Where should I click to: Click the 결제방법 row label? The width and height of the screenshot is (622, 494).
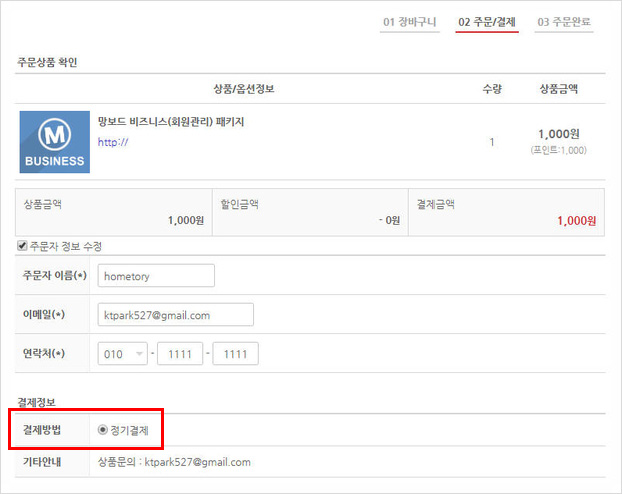point(42,430)
